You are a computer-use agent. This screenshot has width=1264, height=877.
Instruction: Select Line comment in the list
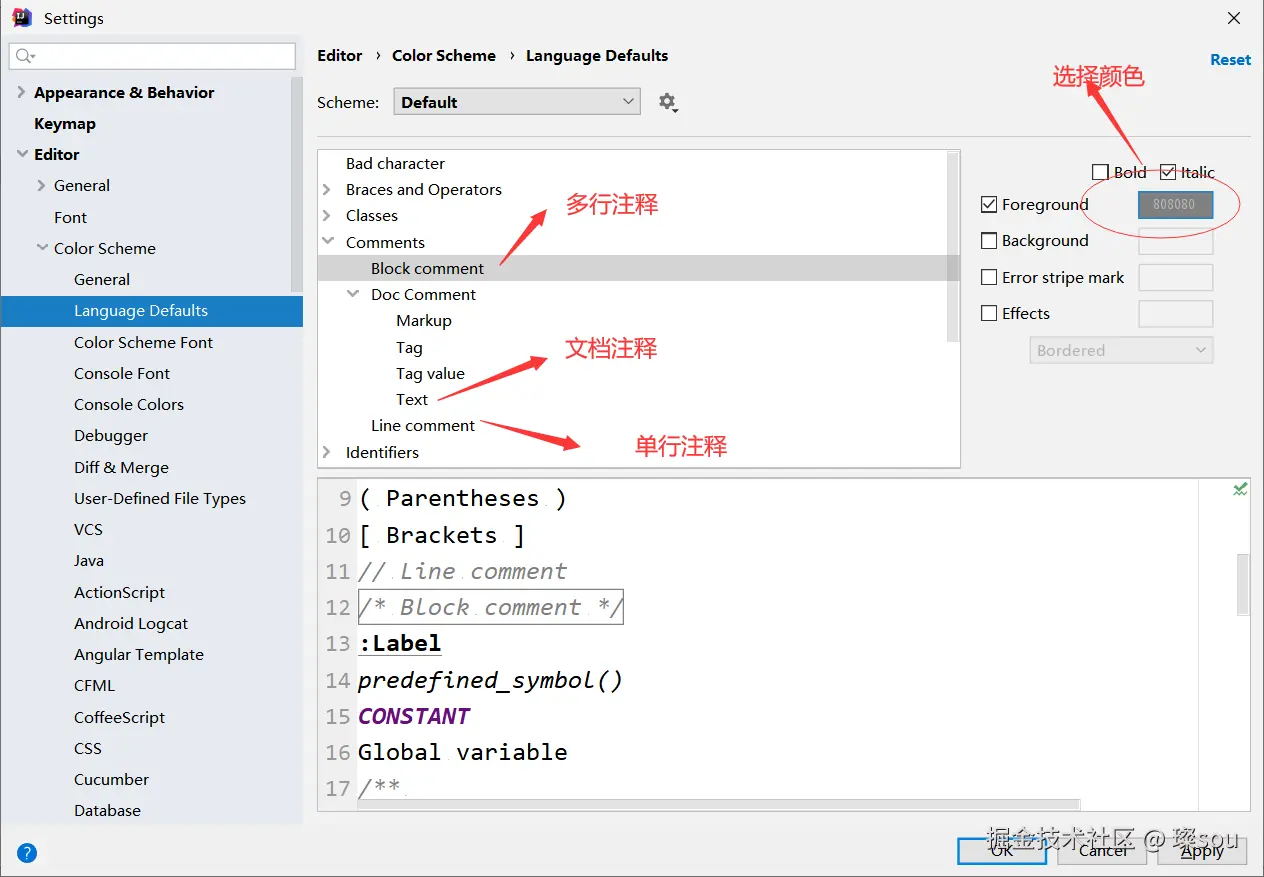pos(423,425)
